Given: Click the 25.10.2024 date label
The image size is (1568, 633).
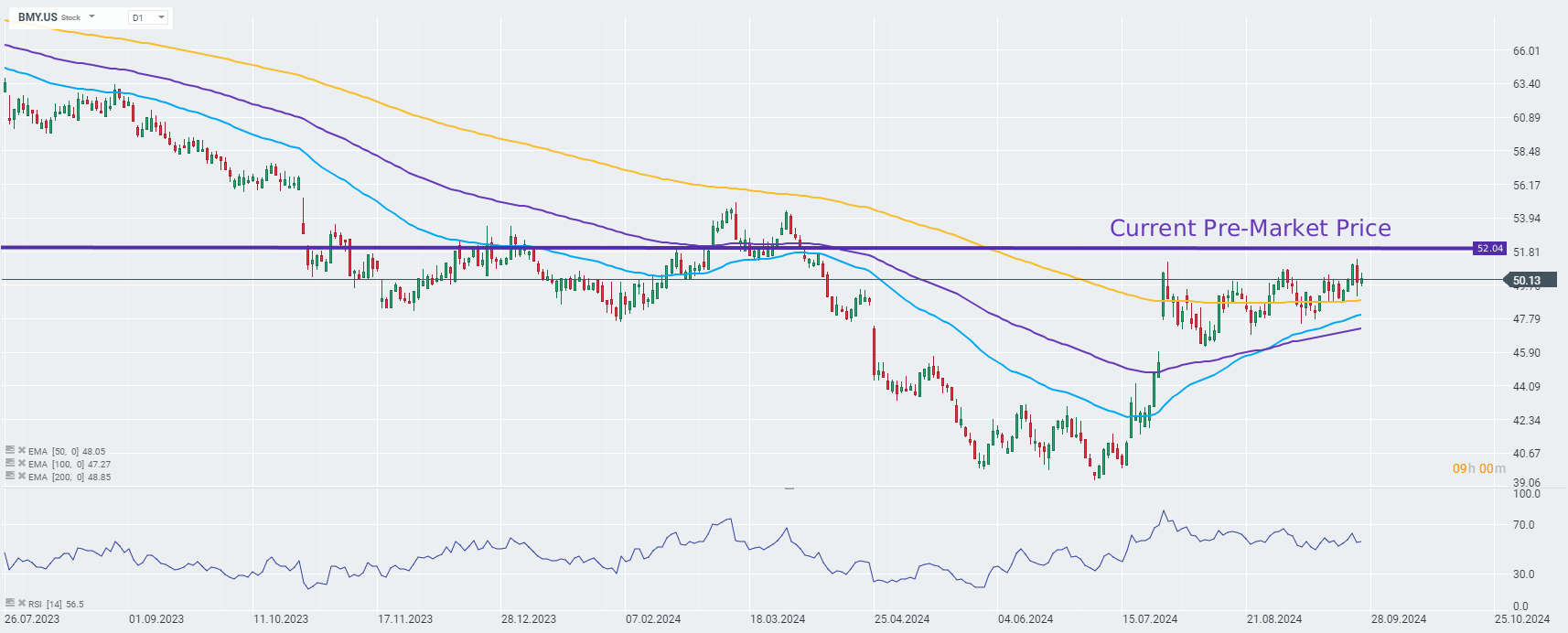Looking at the screenshot, I should click(x=1522, y=619).
